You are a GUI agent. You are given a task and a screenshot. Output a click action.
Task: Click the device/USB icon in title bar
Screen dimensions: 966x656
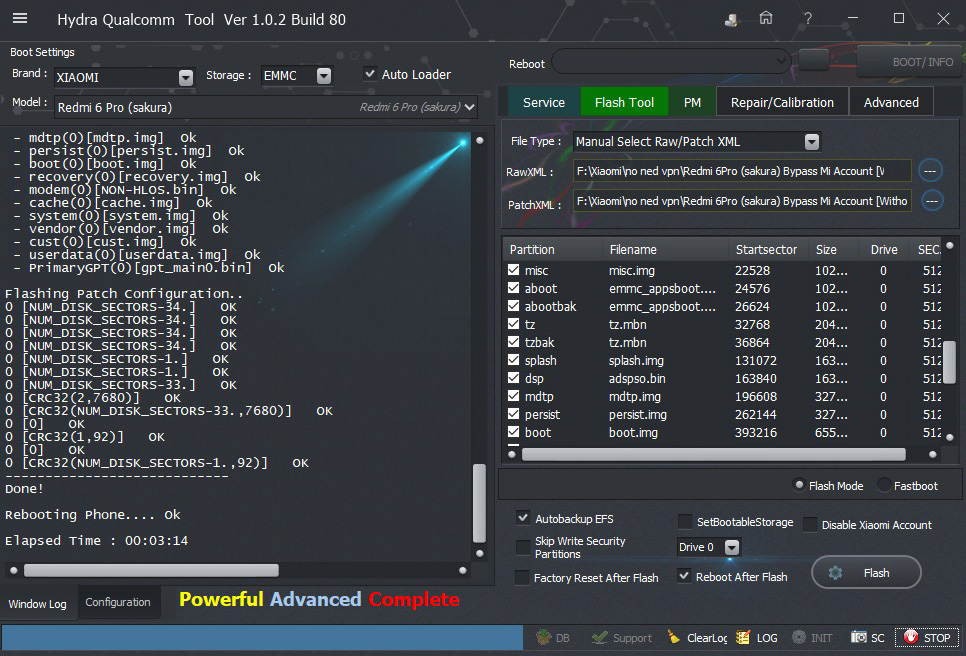731,19
